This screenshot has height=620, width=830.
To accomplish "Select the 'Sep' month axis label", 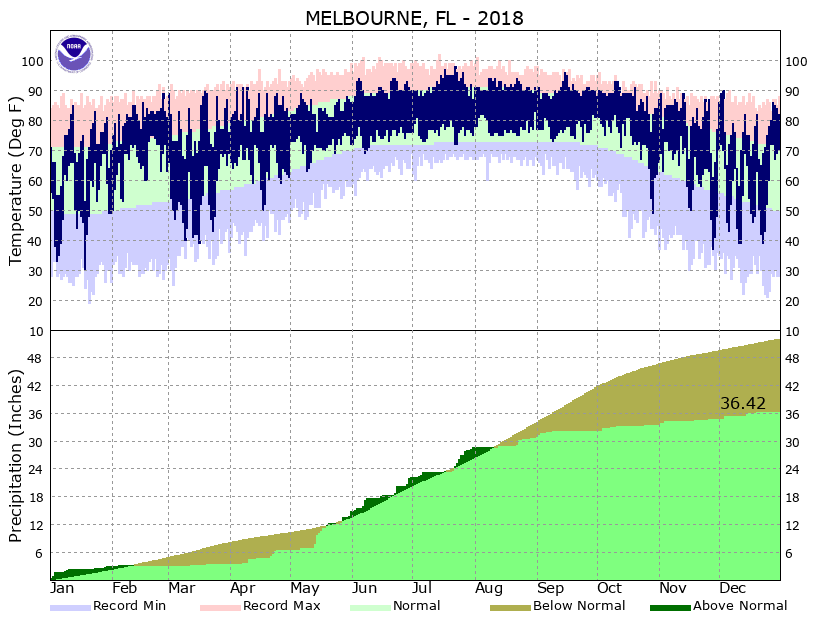I will click(551, 589).
